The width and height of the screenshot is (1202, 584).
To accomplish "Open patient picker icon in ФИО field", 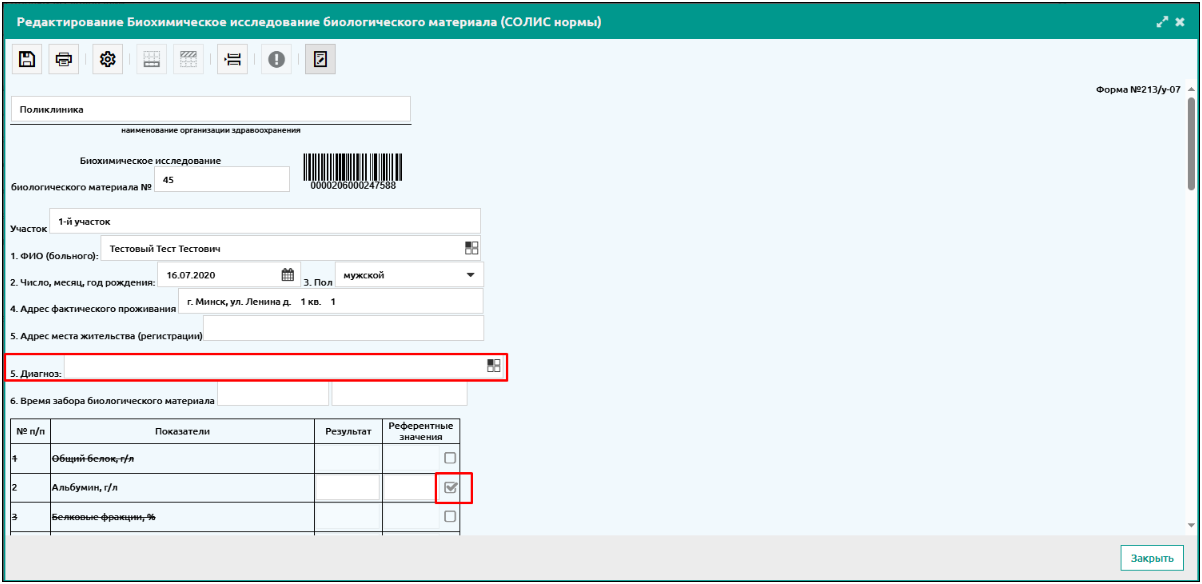I will pos(472,248).
